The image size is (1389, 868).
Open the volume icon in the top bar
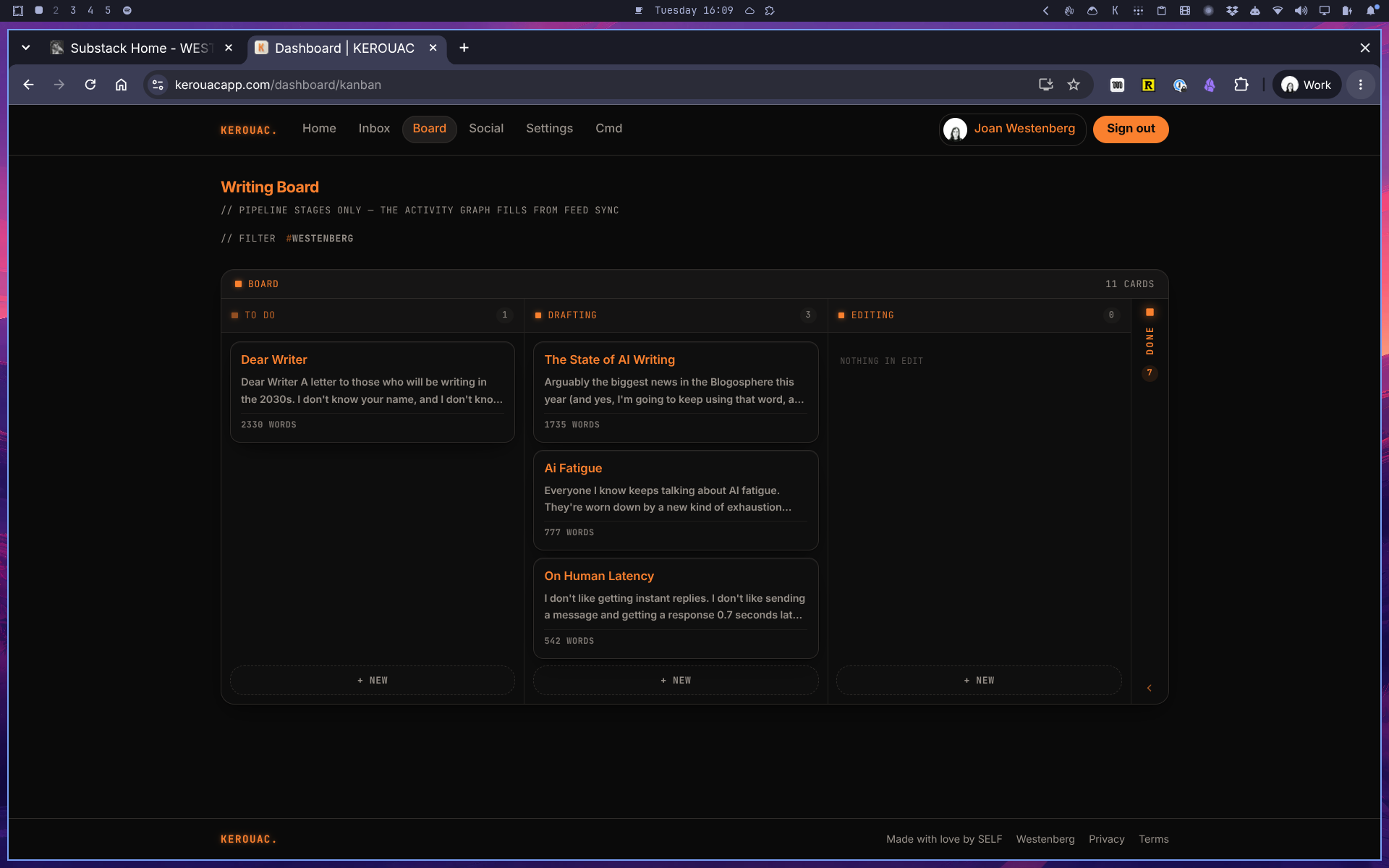click(1301, 10)
